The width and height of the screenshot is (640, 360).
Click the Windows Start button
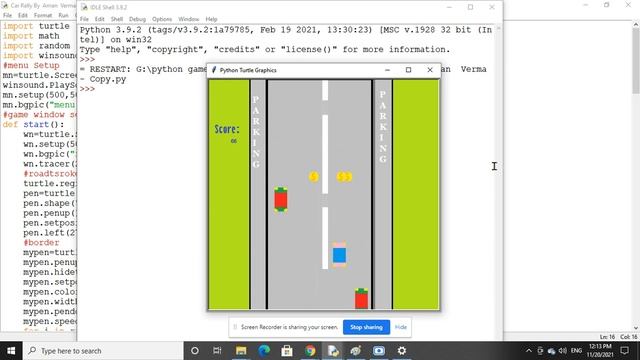[x=11, y=351]
